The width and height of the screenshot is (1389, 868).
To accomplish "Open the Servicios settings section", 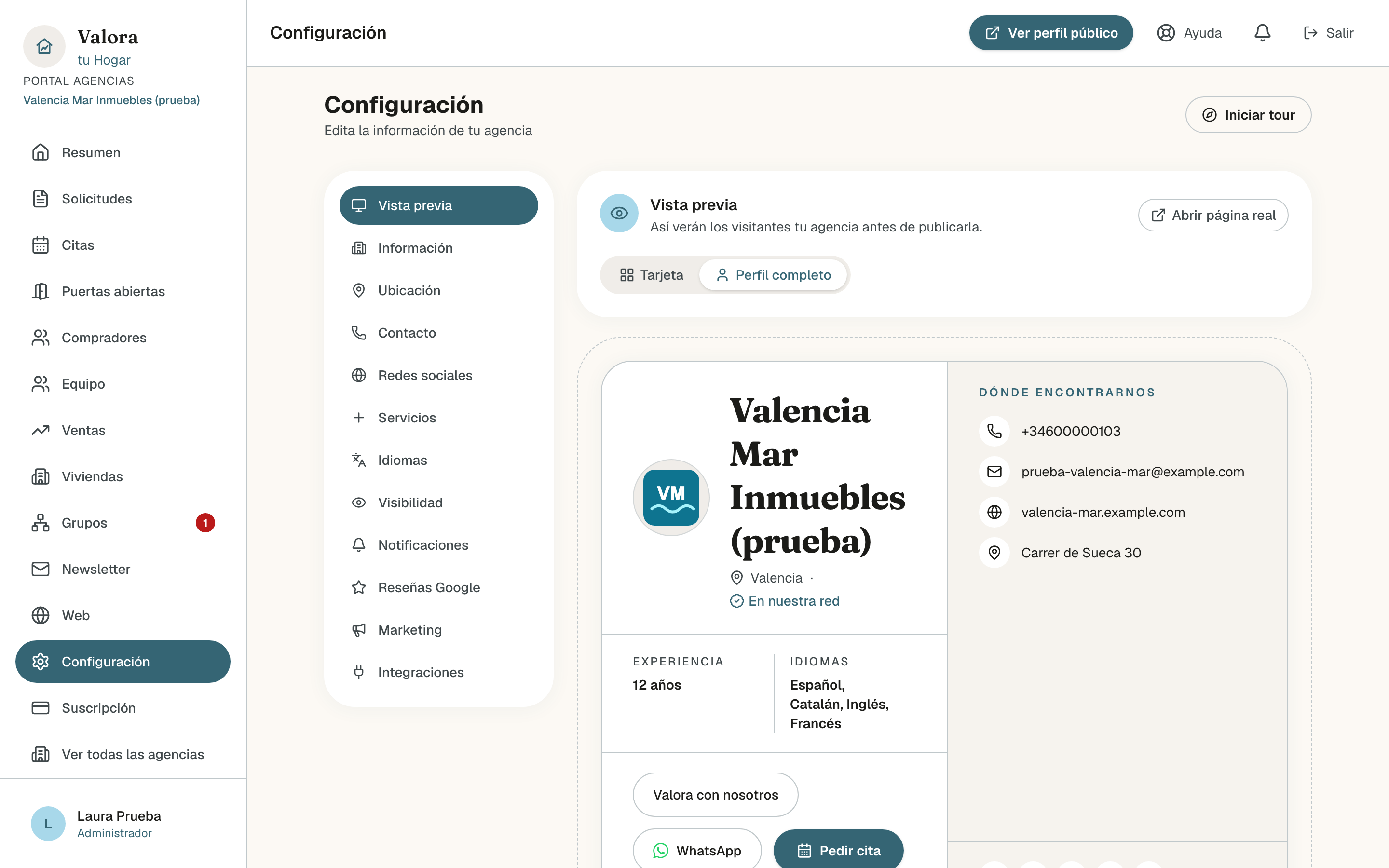I will coord(438,418).
